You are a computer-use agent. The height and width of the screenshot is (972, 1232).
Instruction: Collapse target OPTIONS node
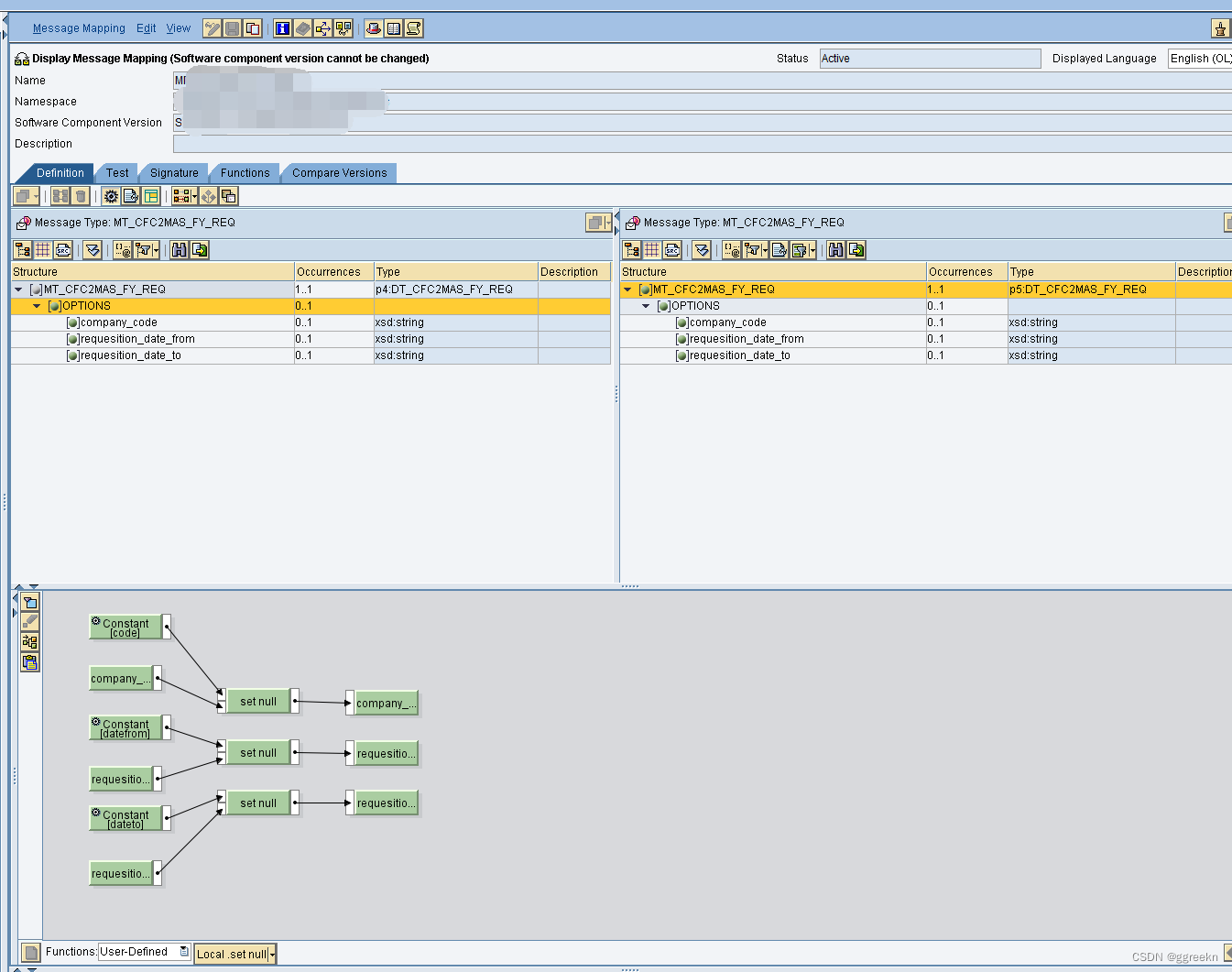coord(646,306)
